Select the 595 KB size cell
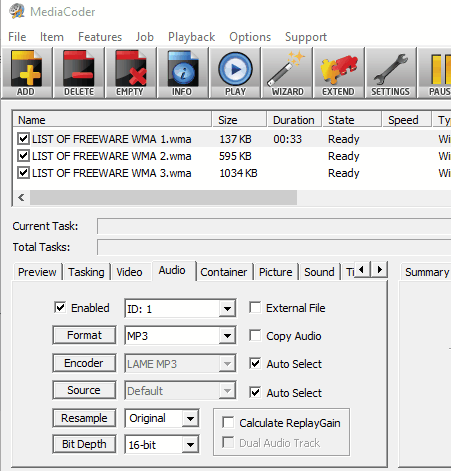 point(235,156)
